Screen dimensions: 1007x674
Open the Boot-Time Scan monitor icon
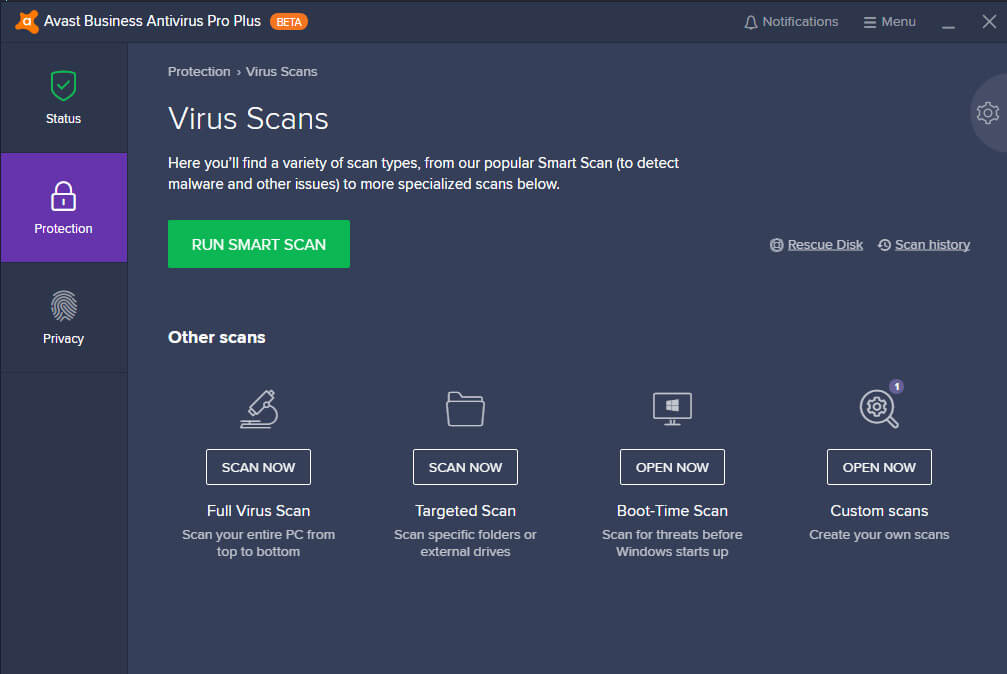click(672, 408)
